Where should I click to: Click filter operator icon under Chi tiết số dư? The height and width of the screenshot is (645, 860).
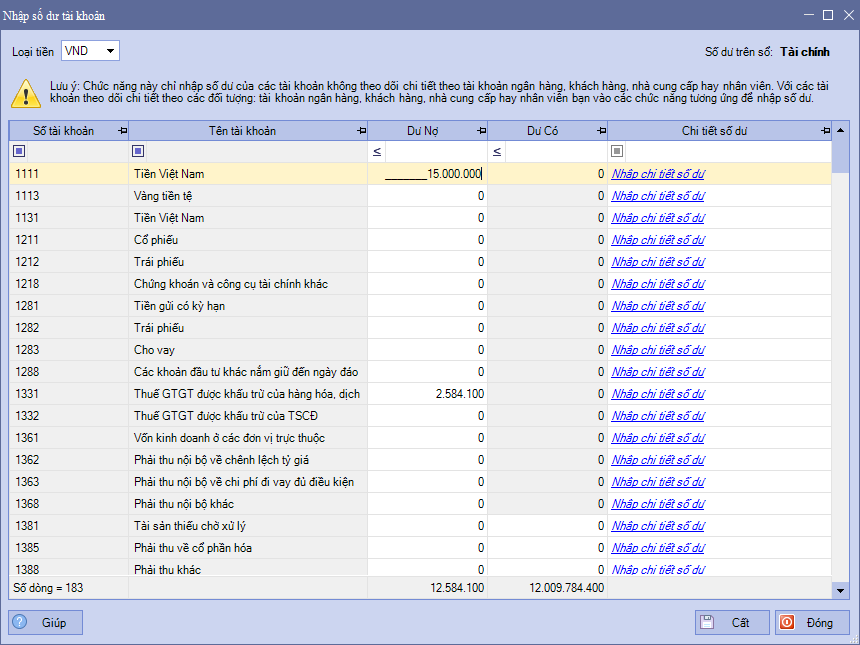tap(617, 151)
